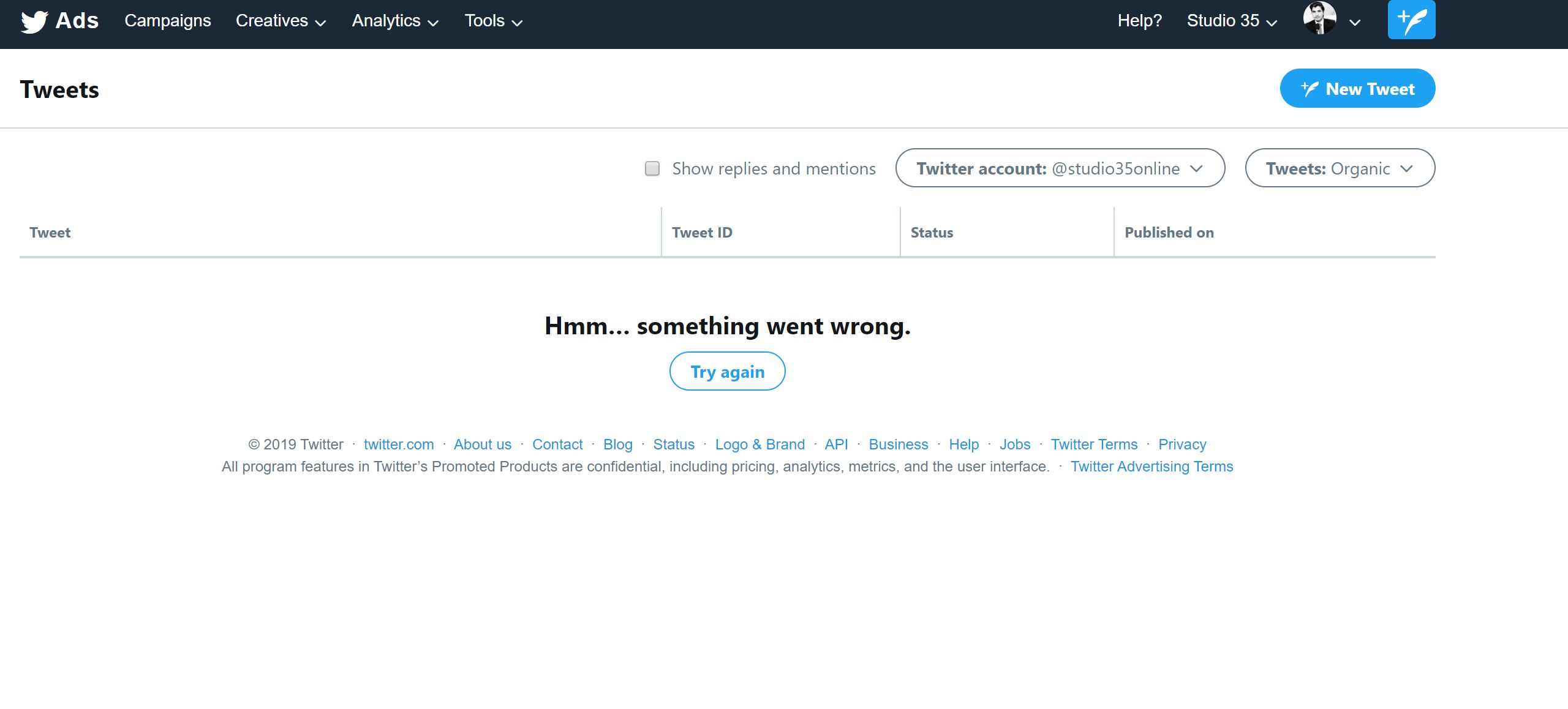Open the Twitter Advertising Terms link

click(1151, 467)
